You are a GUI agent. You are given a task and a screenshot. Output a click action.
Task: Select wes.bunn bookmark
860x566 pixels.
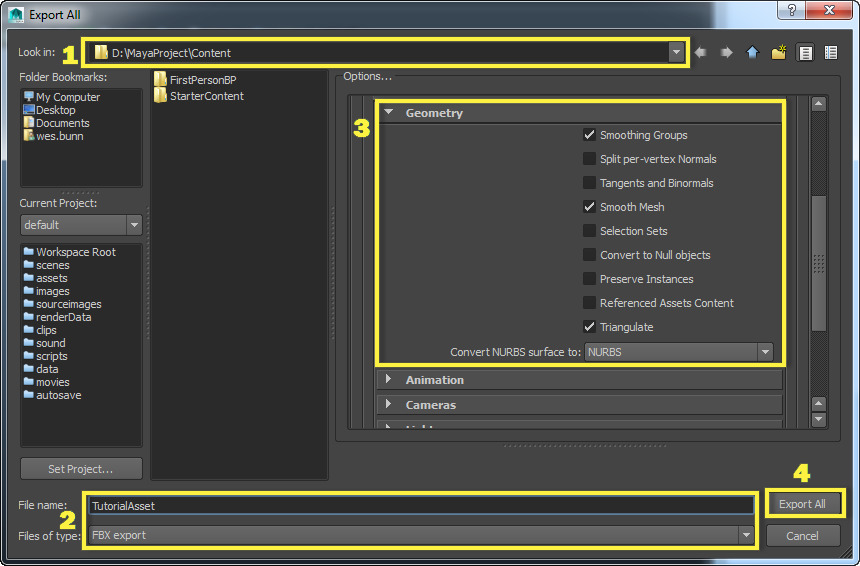(54, 136)
